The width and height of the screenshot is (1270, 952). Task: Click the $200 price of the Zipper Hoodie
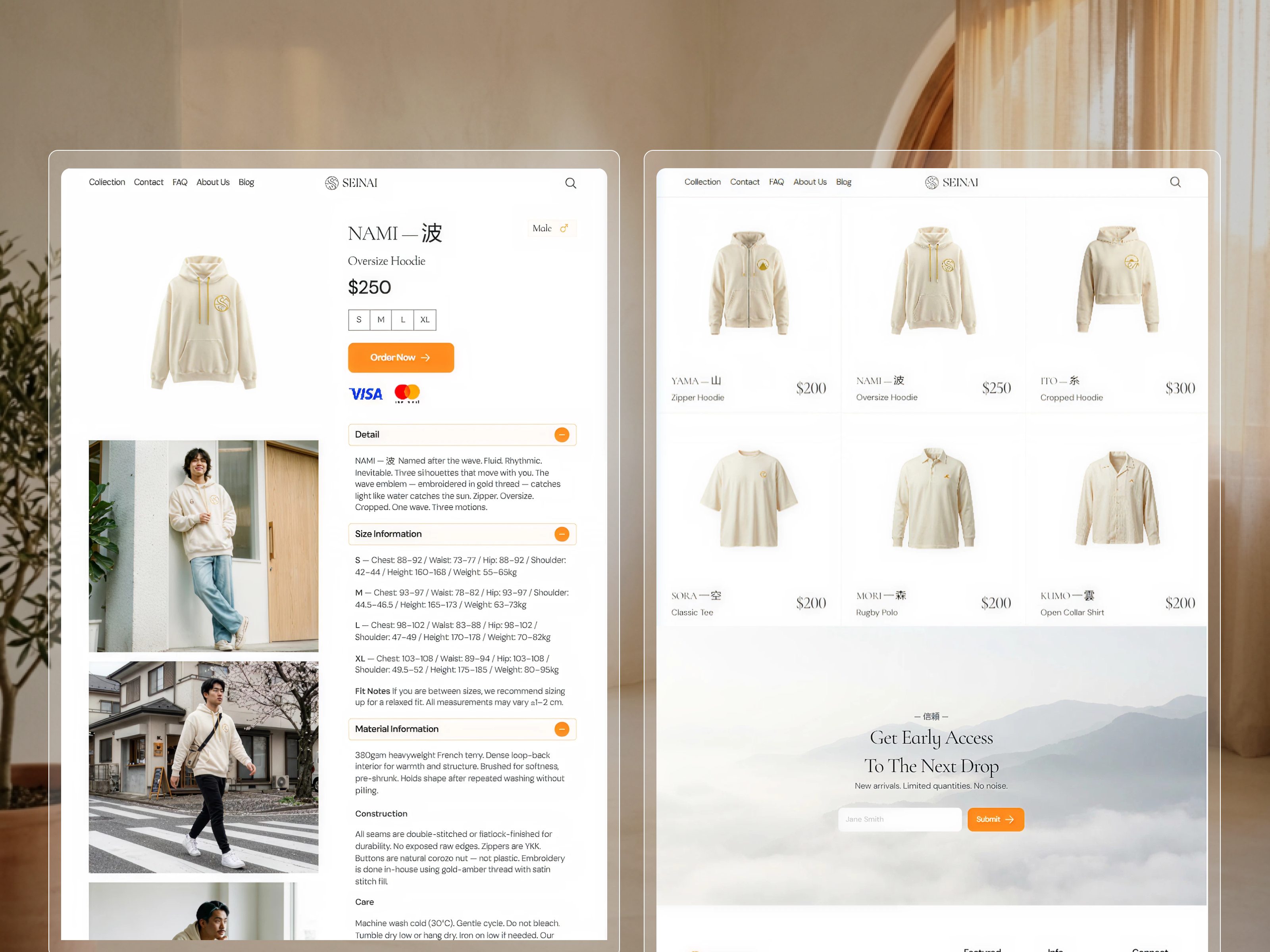pyautogui.click(x=811, y=388)
